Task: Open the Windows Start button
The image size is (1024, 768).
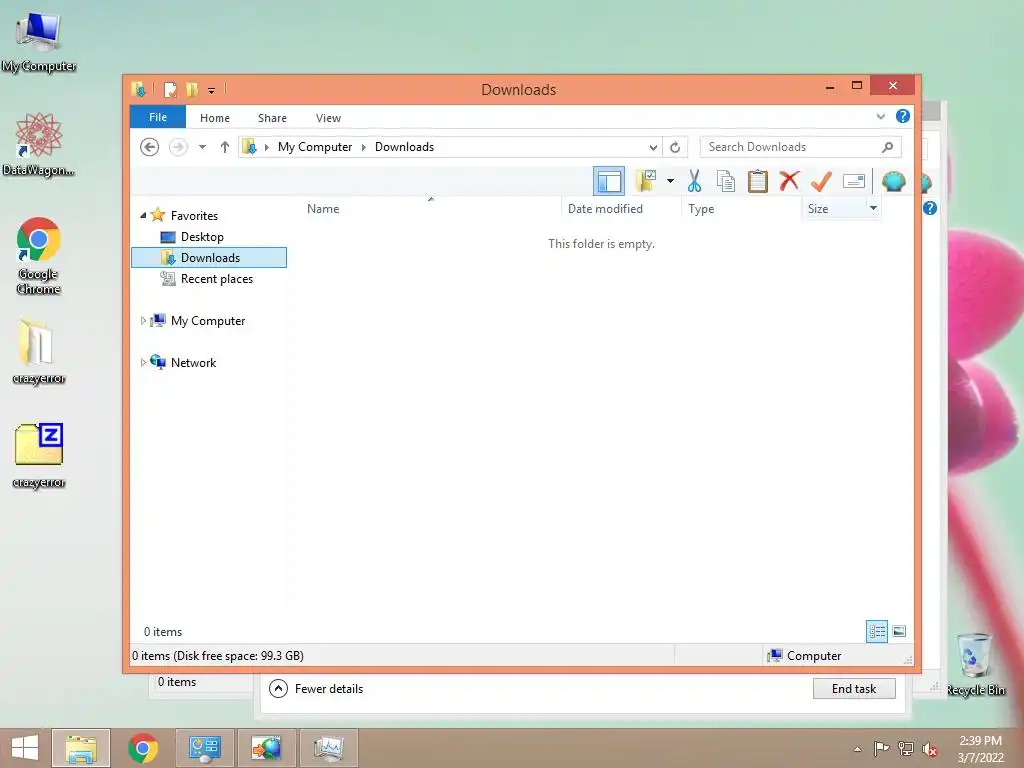Action: (25, 748)
